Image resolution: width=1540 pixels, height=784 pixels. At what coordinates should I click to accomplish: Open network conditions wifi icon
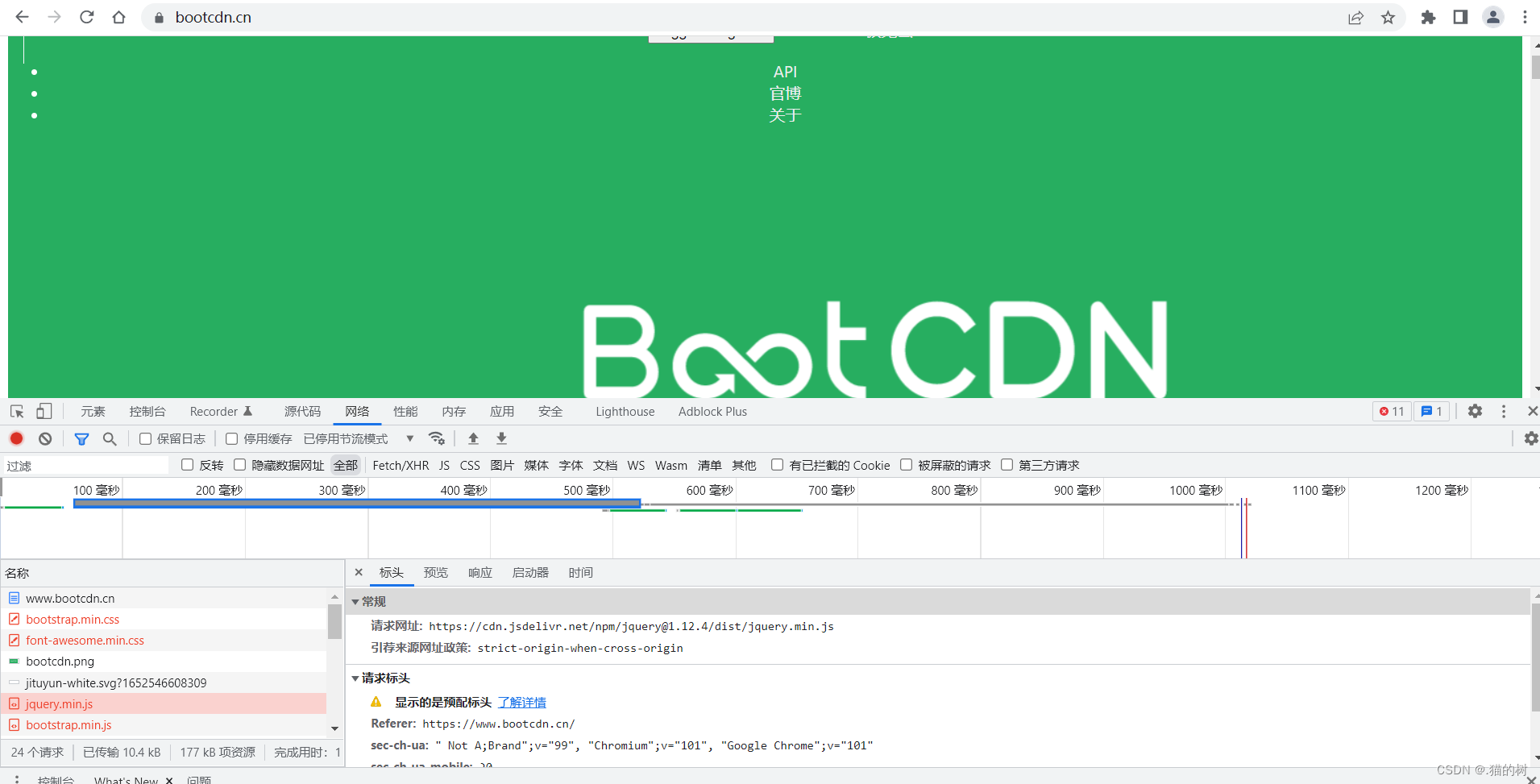[x=437, y=438]
